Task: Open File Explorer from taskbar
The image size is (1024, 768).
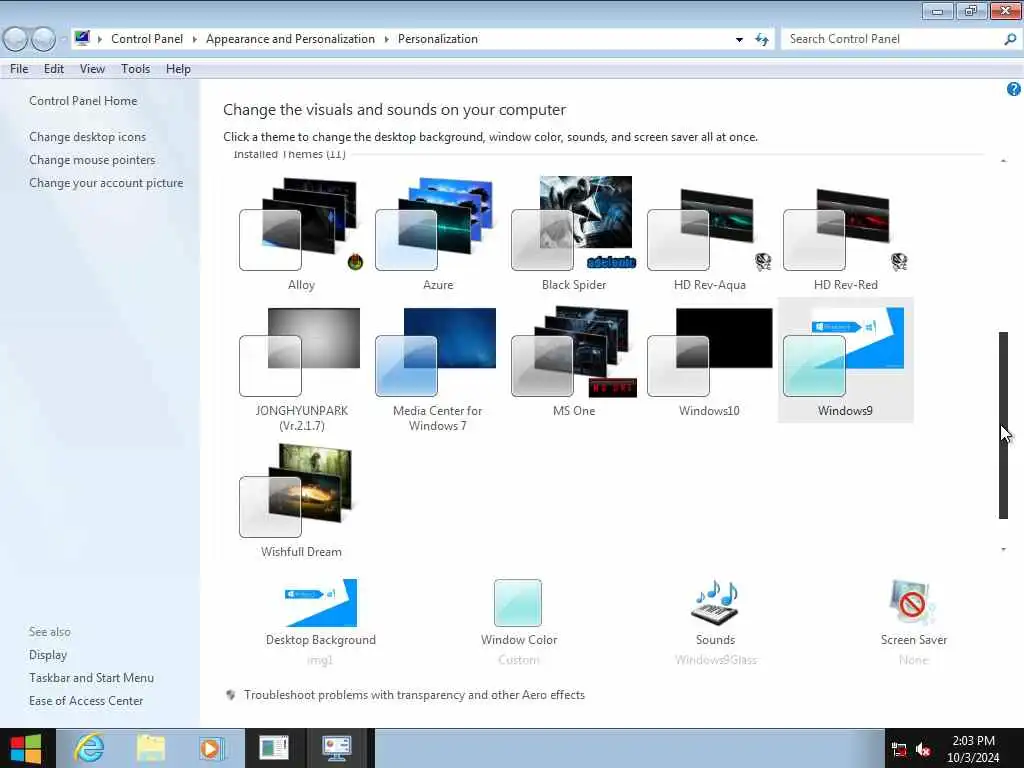Action: pos(150,748)
